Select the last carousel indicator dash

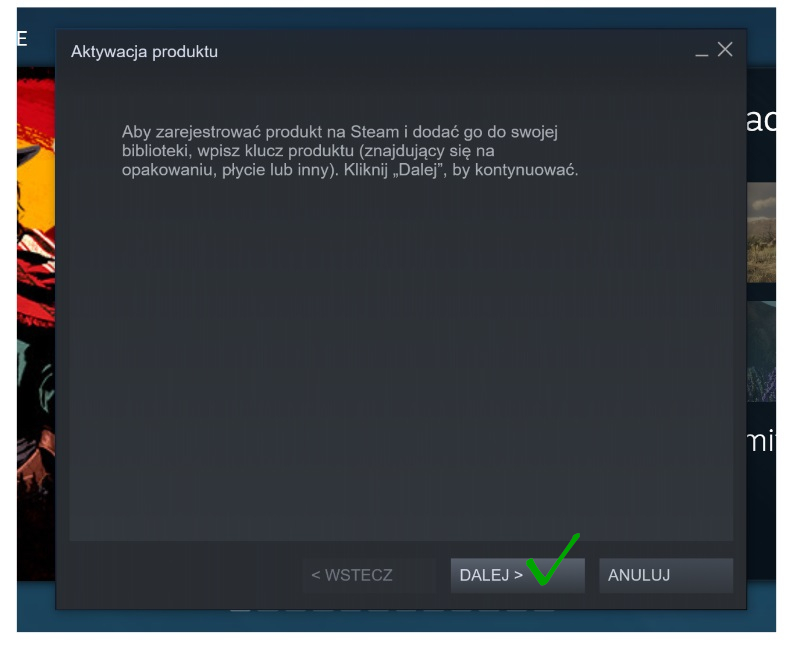(x=544, y=611)
